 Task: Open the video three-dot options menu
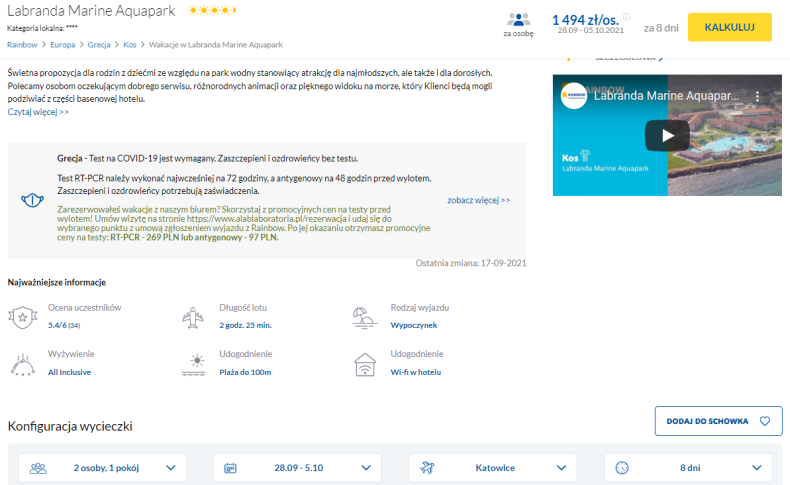coord(757,96)
